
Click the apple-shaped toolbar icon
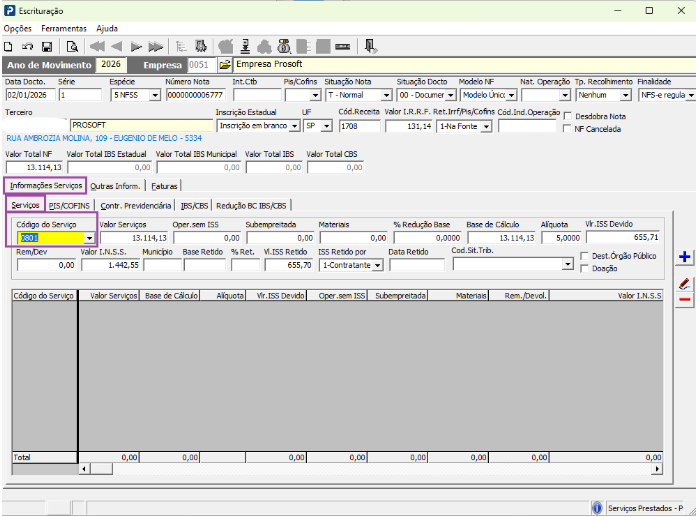coord(226,46)
